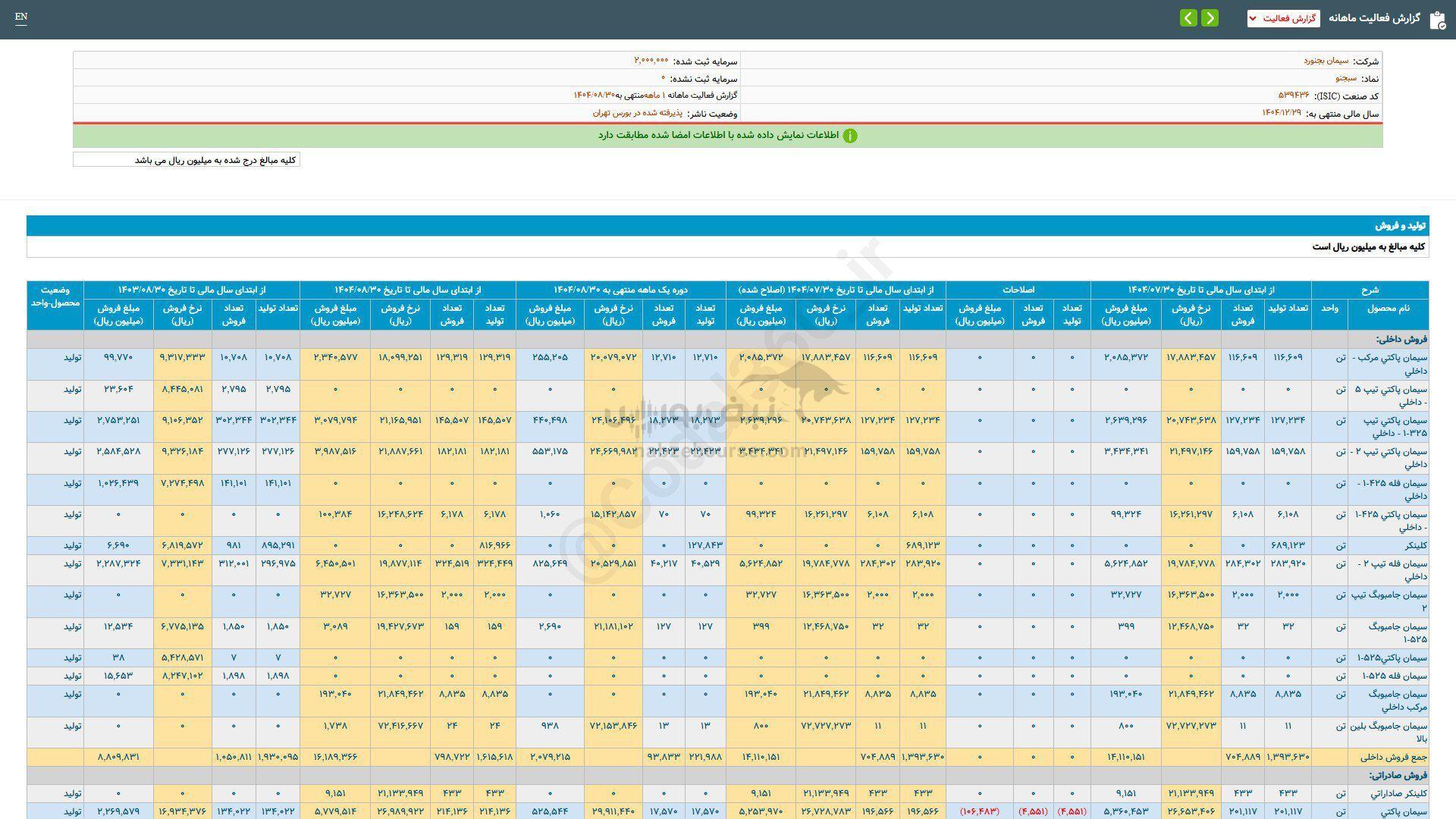Click the شرح column group header
The height and width of the screenshot is (819, 1456).
[1370, 290]
